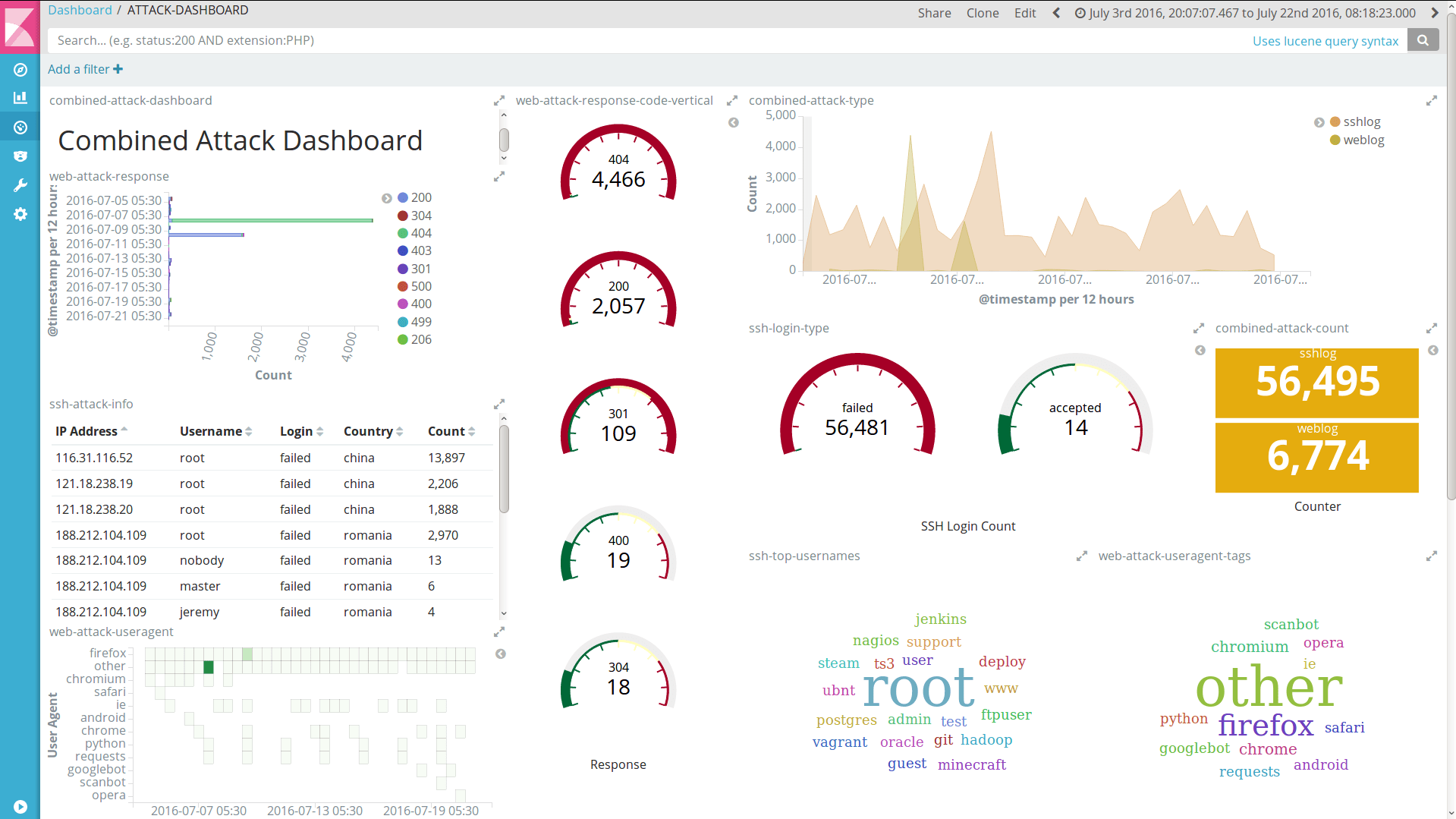Viewport: 1456px width, 819px height.
Task: Click Edit in the top menu
Action: coord(1024,13)
